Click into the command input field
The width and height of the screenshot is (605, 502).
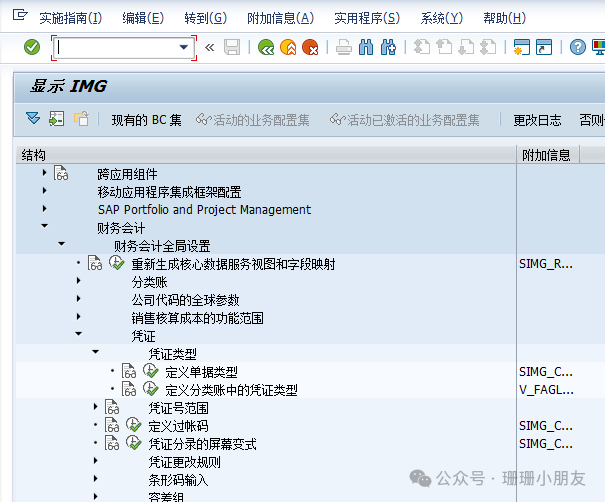coord(115,47)
